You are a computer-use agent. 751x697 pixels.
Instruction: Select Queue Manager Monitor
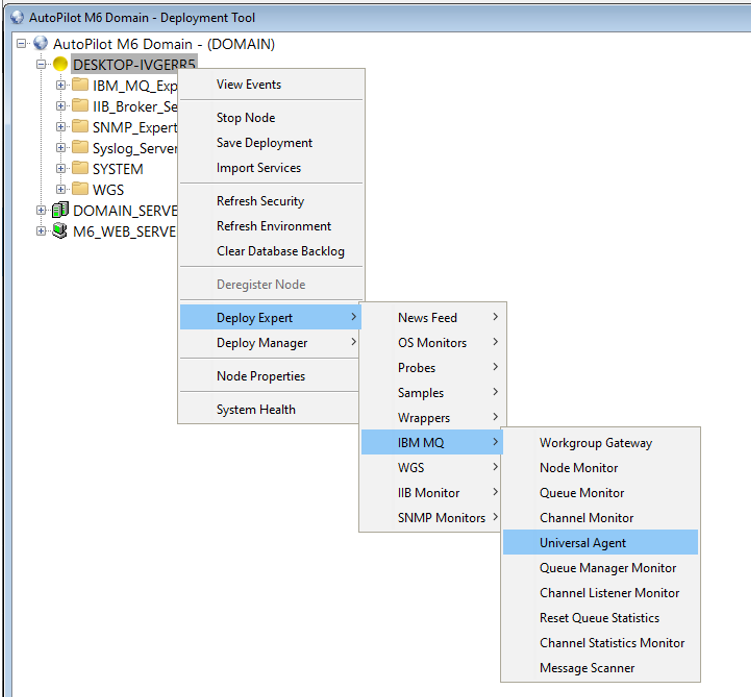click(x=601, y=568)
